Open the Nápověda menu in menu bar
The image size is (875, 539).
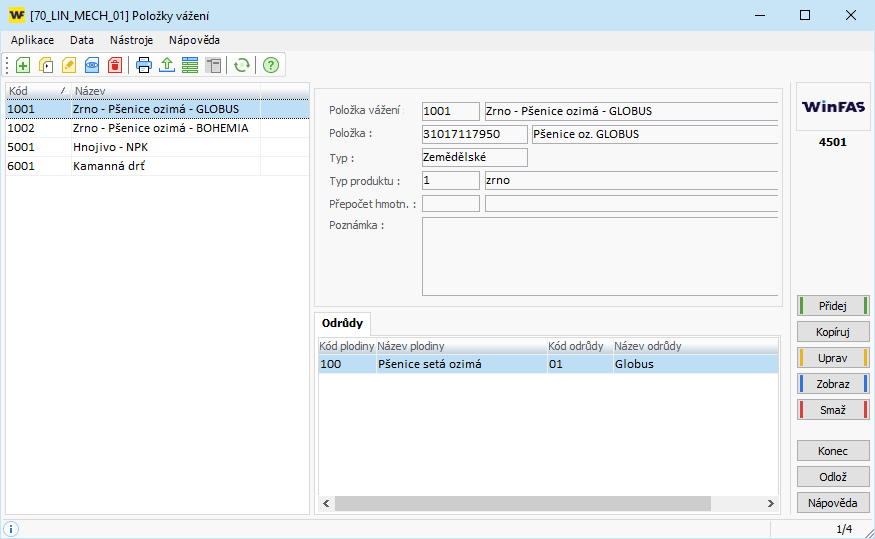click(194, 40)
